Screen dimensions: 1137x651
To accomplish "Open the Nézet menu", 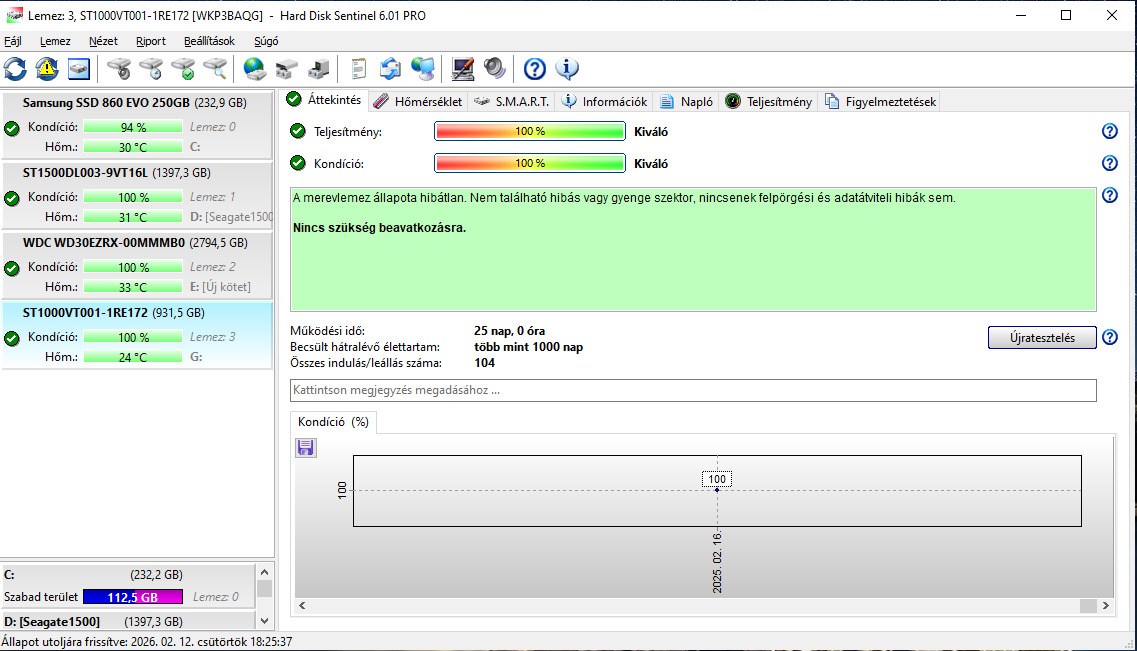I will 103,41.
